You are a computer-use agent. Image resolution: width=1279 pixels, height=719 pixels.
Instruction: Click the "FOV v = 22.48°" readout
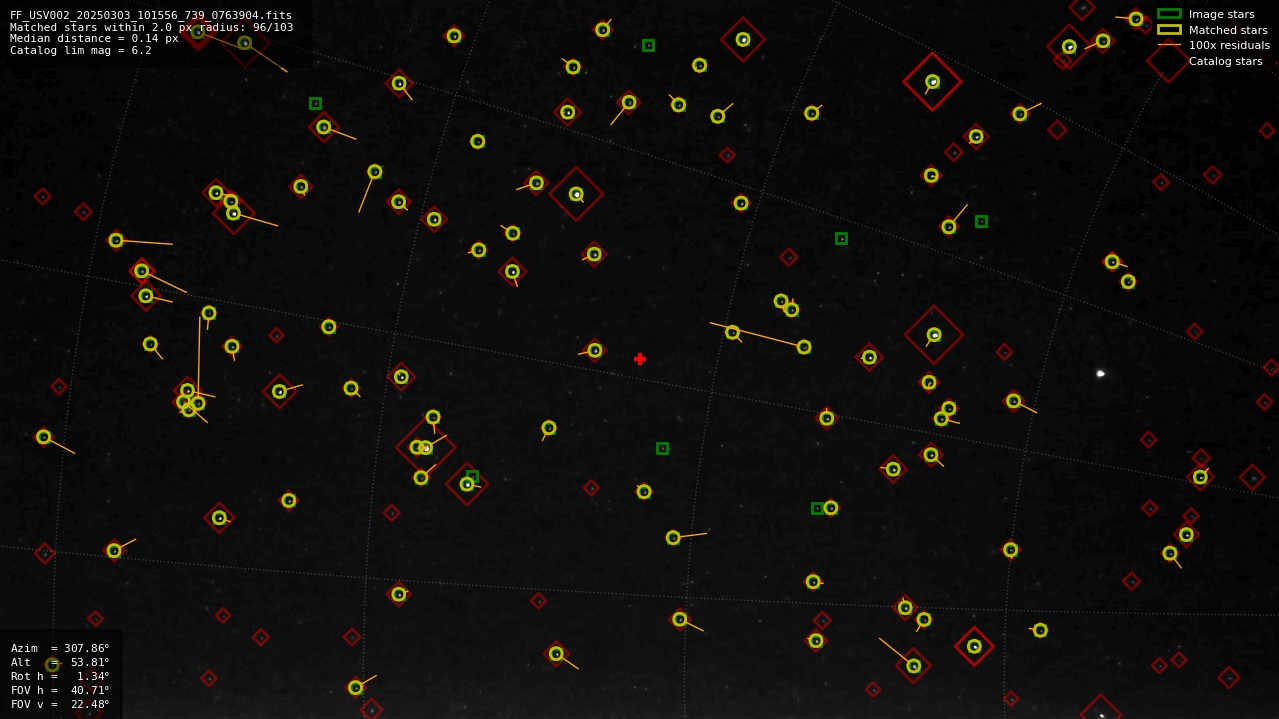coord(60,704)
